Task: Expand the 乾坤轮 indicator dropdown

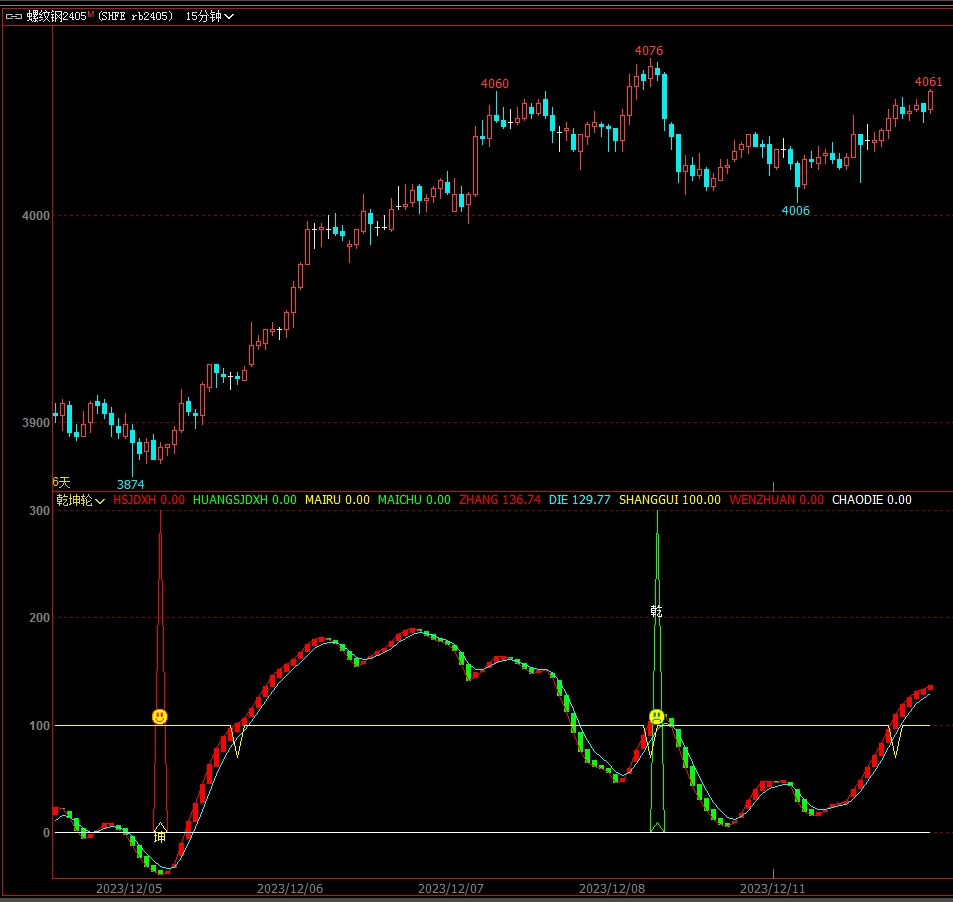Action: click(80, 500)
